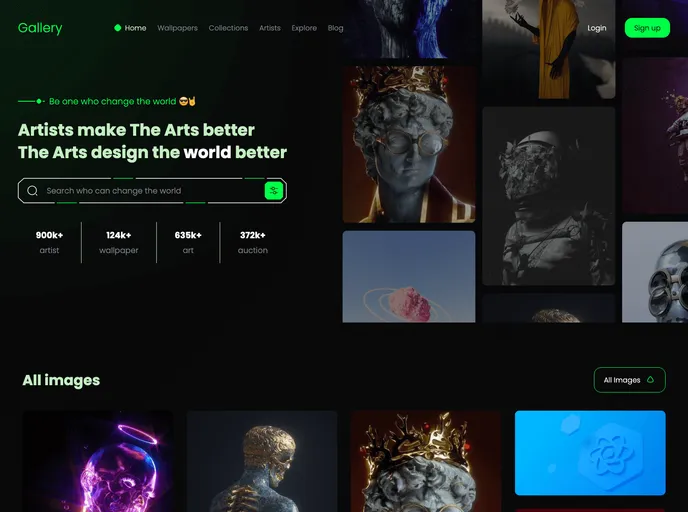Click the green dot beside Home
This screenshot has width=688, height=512.
point(118,28)
